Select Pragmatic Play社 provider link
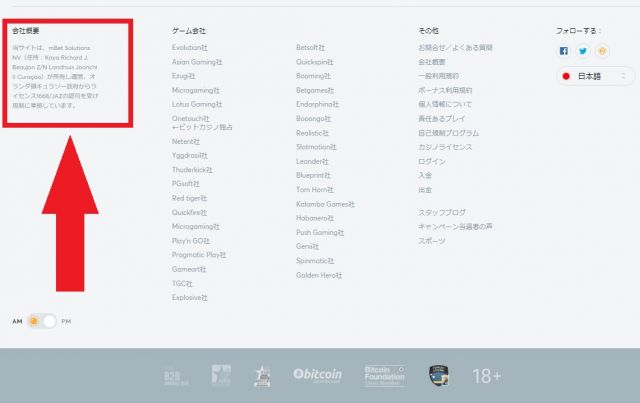 [201, 255]
